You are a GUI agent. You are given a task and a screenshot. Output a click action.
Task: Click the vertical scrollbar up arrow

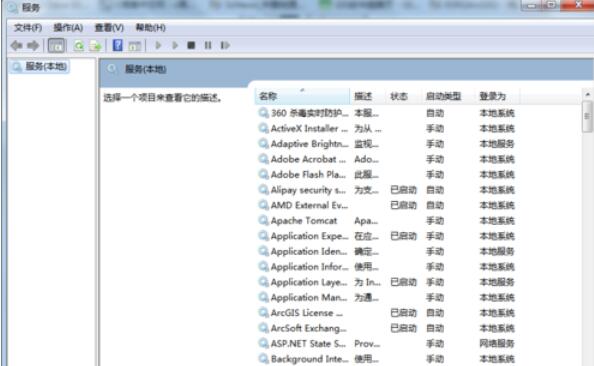[x=588, y=94]
